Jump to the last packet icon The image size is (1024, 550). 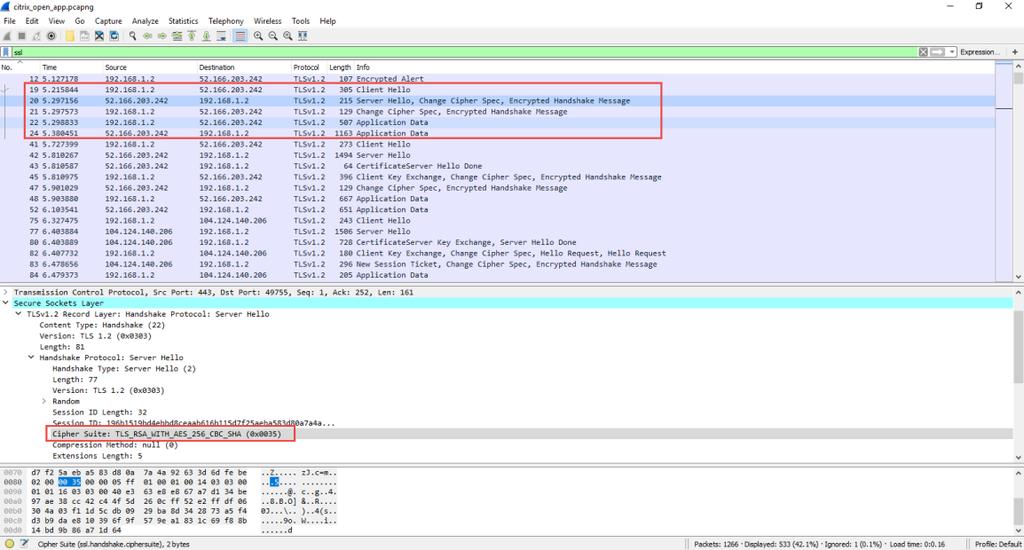tap(206, 36)
